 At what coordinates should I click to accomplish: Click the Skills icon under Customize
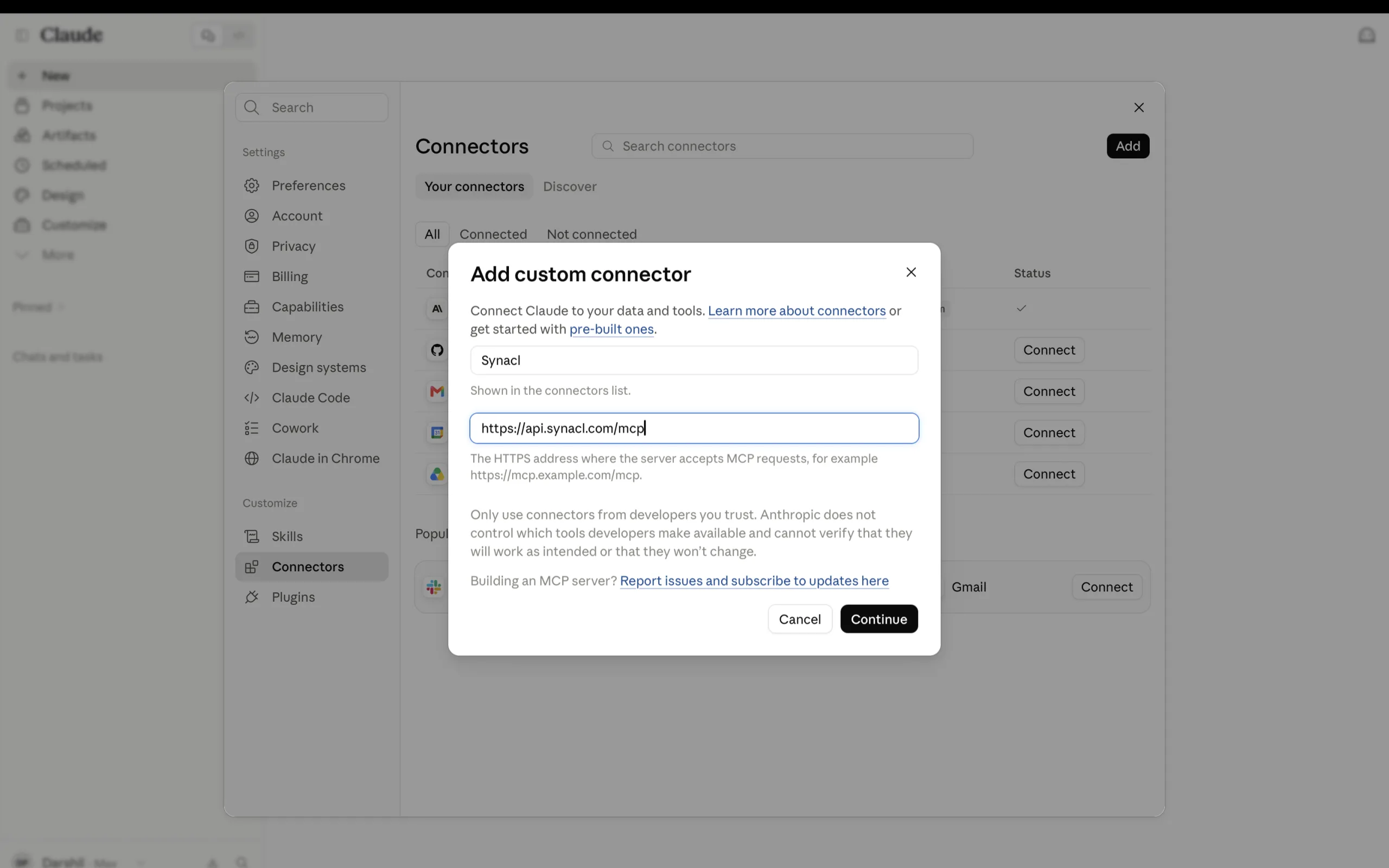[251, 536]
